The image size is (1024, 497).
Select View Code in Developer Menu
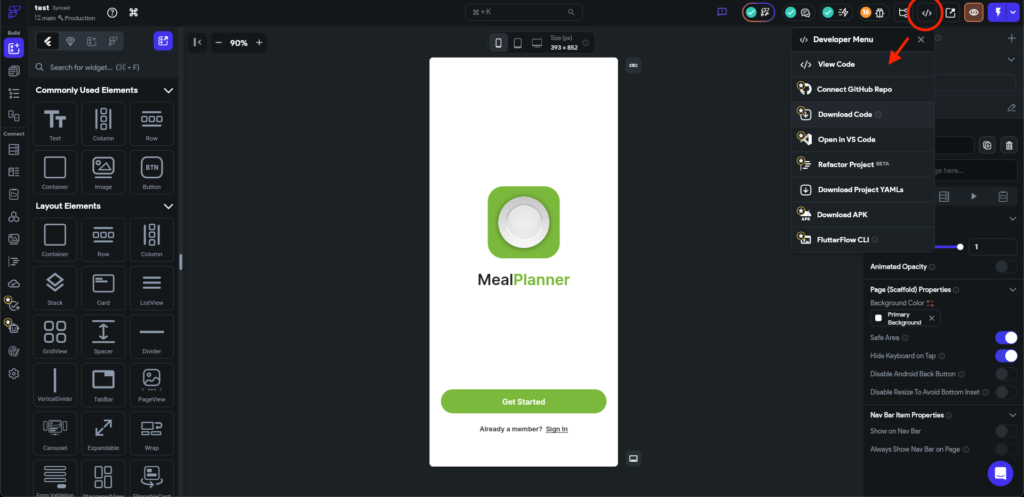tap(836, 64)
